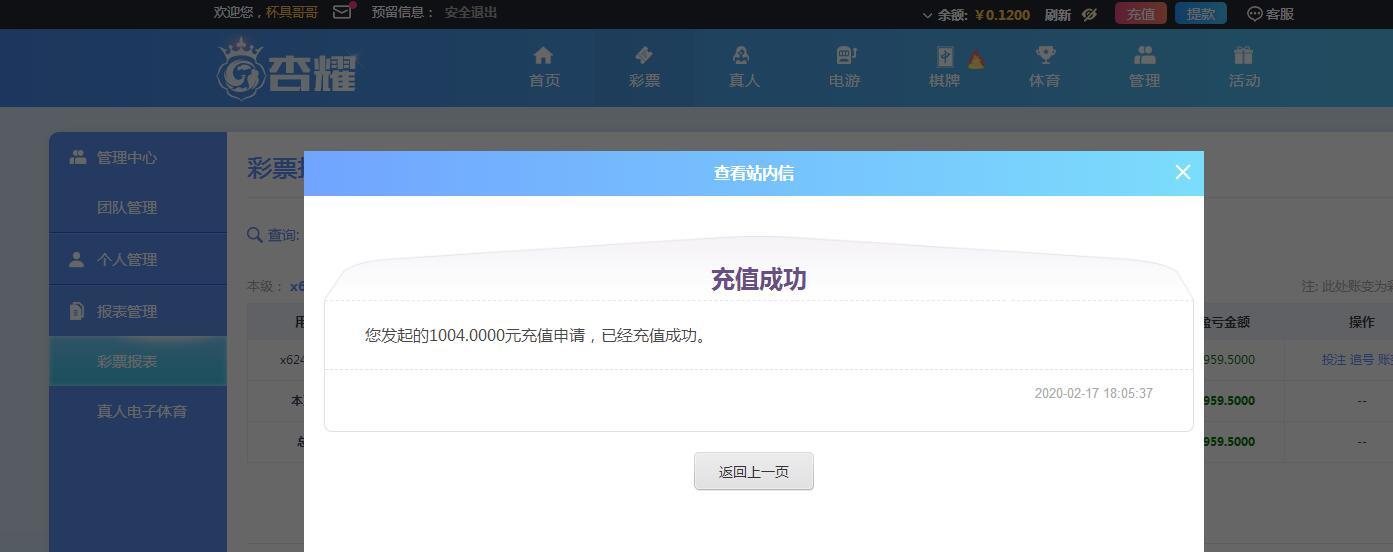Click the 充值成功 message heading
Screen dimensions: 1393x552
click(x=758, y=279)
